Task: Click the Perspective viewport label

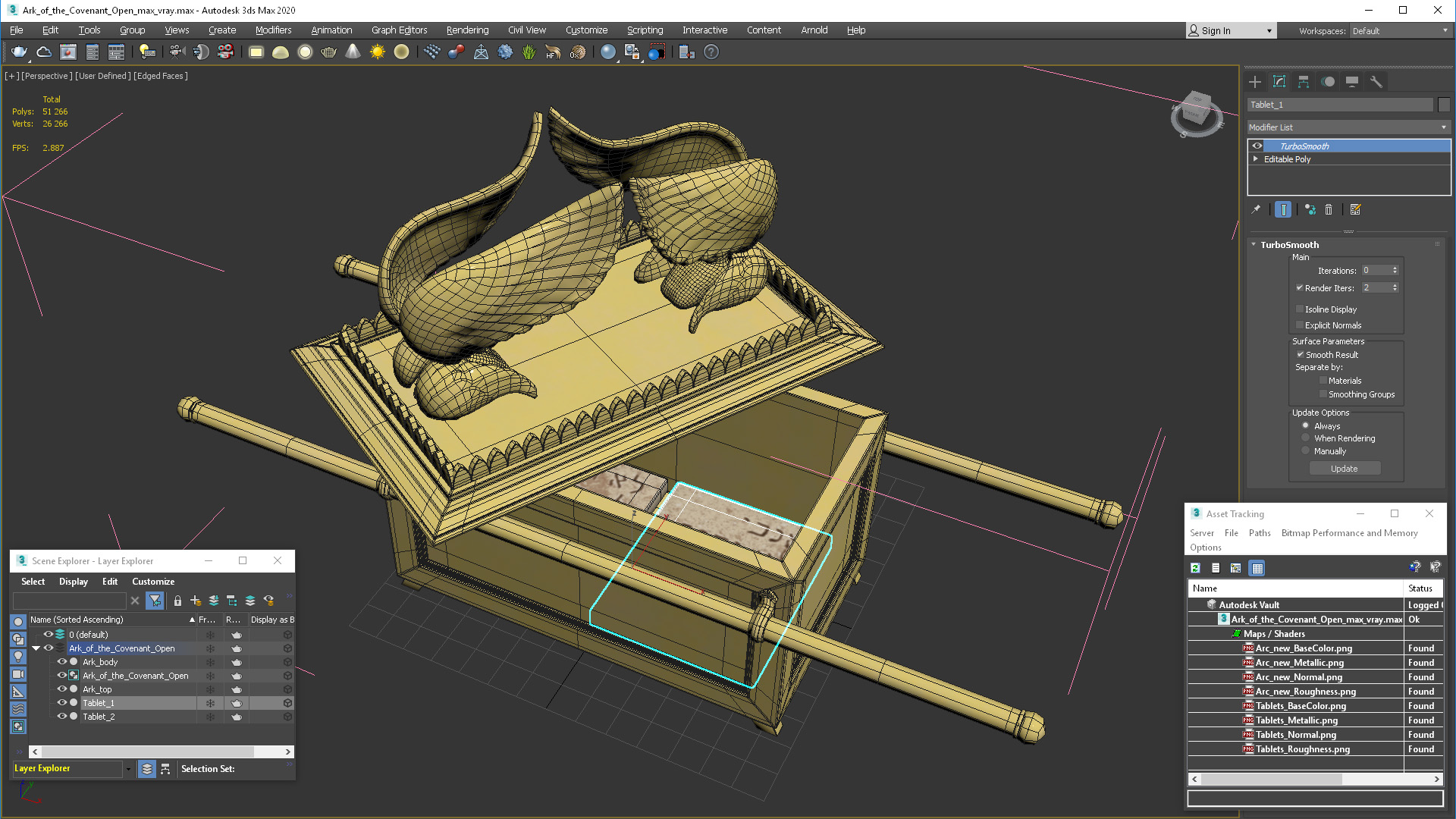Action: pos(47,76)
